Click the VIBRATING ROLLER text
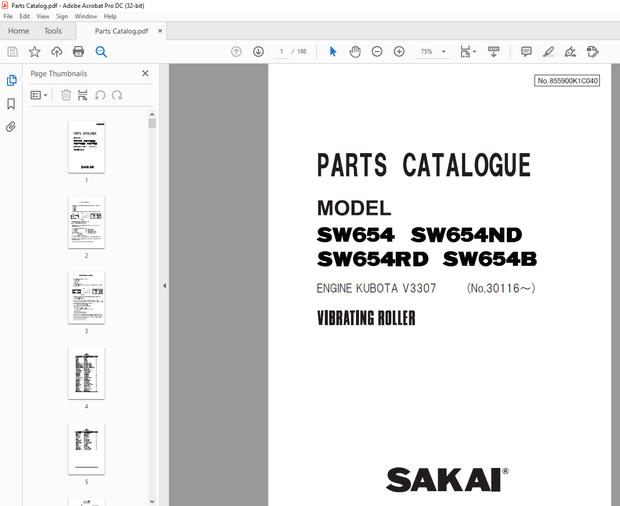This screenshot has height=506, width=620. tap(366, 318)
